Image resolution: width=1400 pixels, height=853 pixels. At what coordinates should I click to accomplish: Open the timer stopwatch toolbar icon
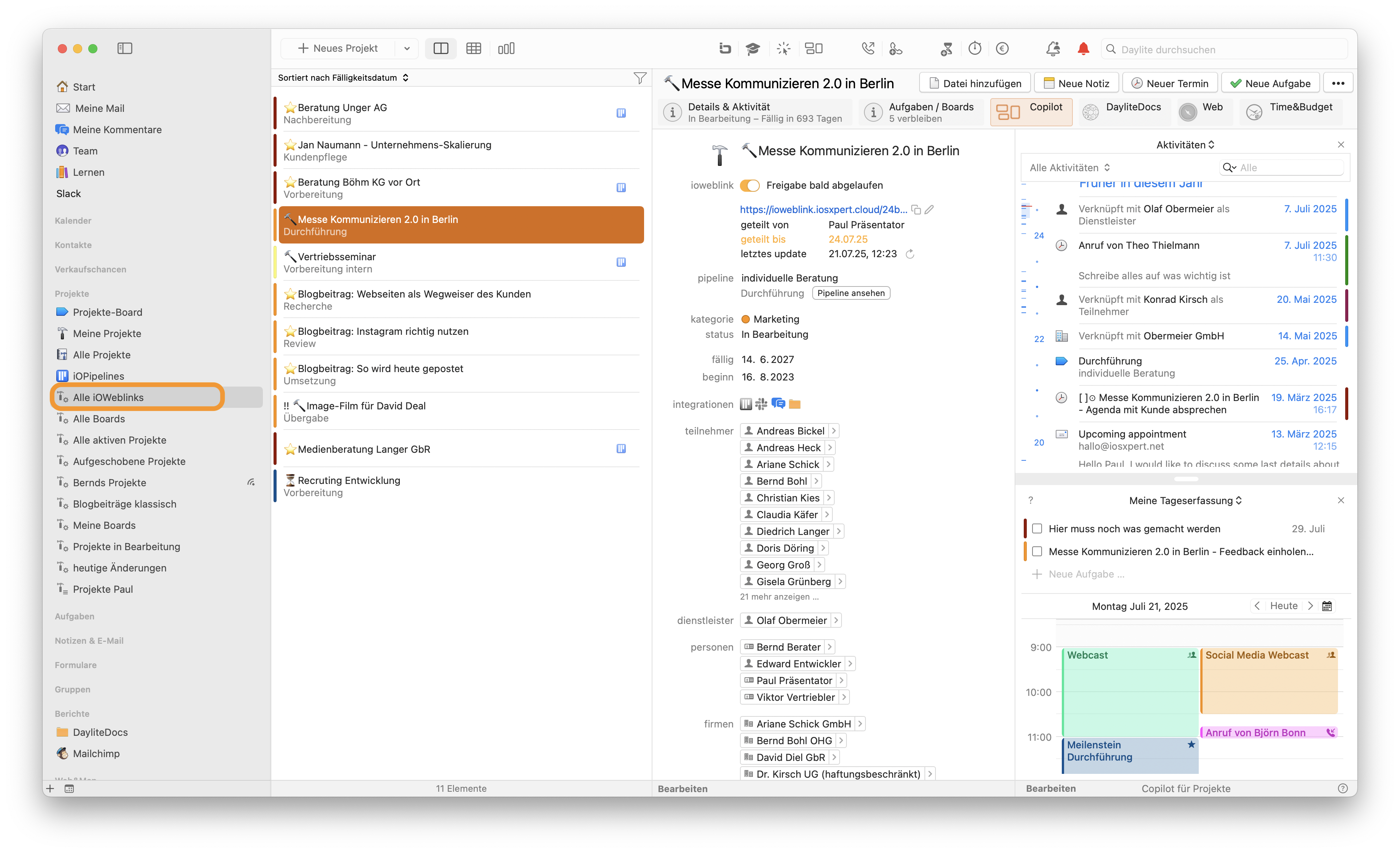[x=974, y=49]
